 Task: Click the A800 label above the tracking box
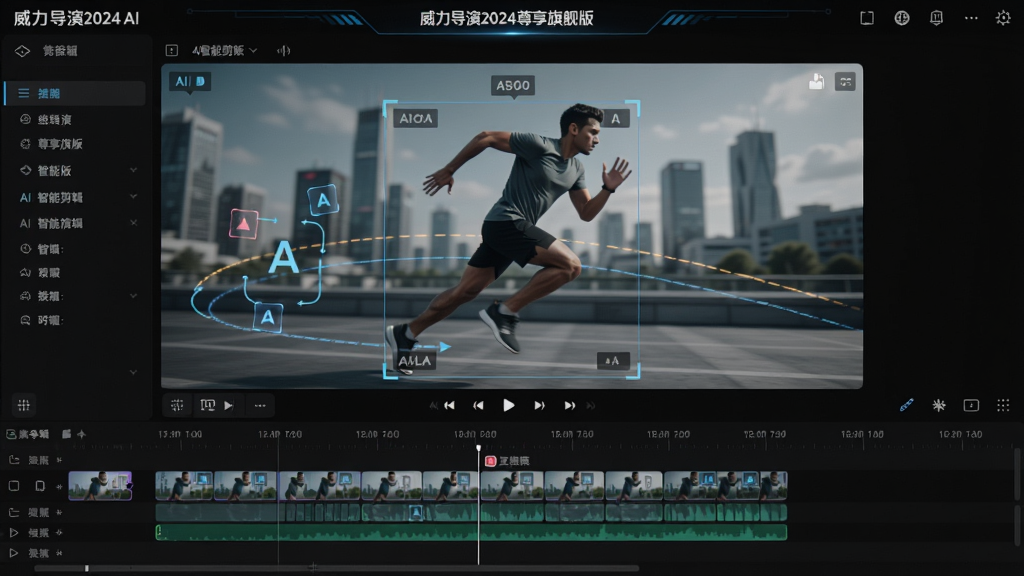(x=513, y=86)
